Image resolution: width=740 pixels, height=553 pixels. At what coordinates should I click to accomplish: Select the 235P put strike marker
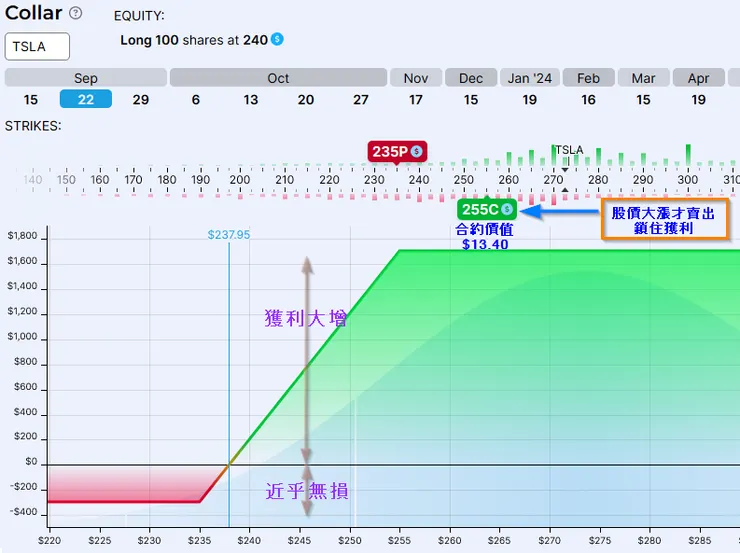click(x=397, y=152)
